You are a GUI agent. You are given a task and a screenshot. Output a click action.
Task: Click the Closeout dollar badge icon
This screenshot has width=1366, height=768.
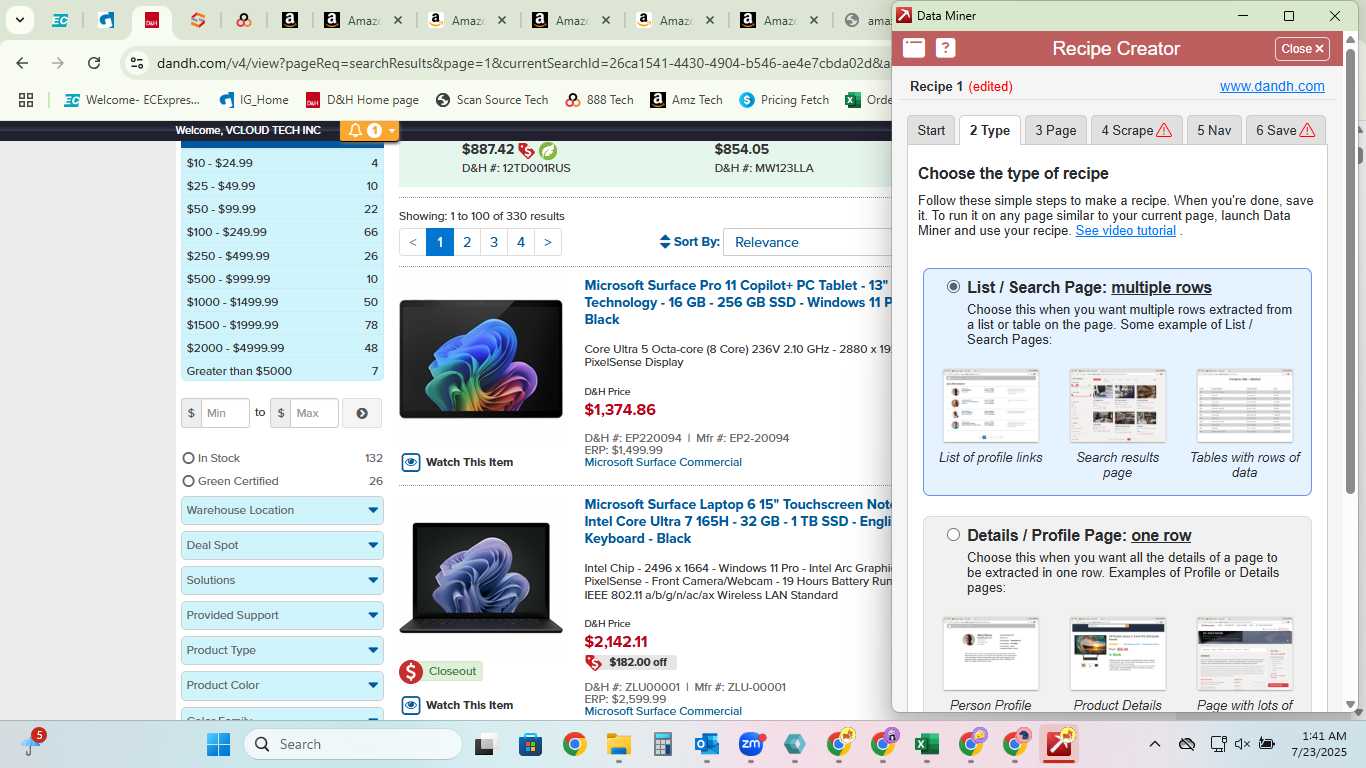click(x=410, y=671)
